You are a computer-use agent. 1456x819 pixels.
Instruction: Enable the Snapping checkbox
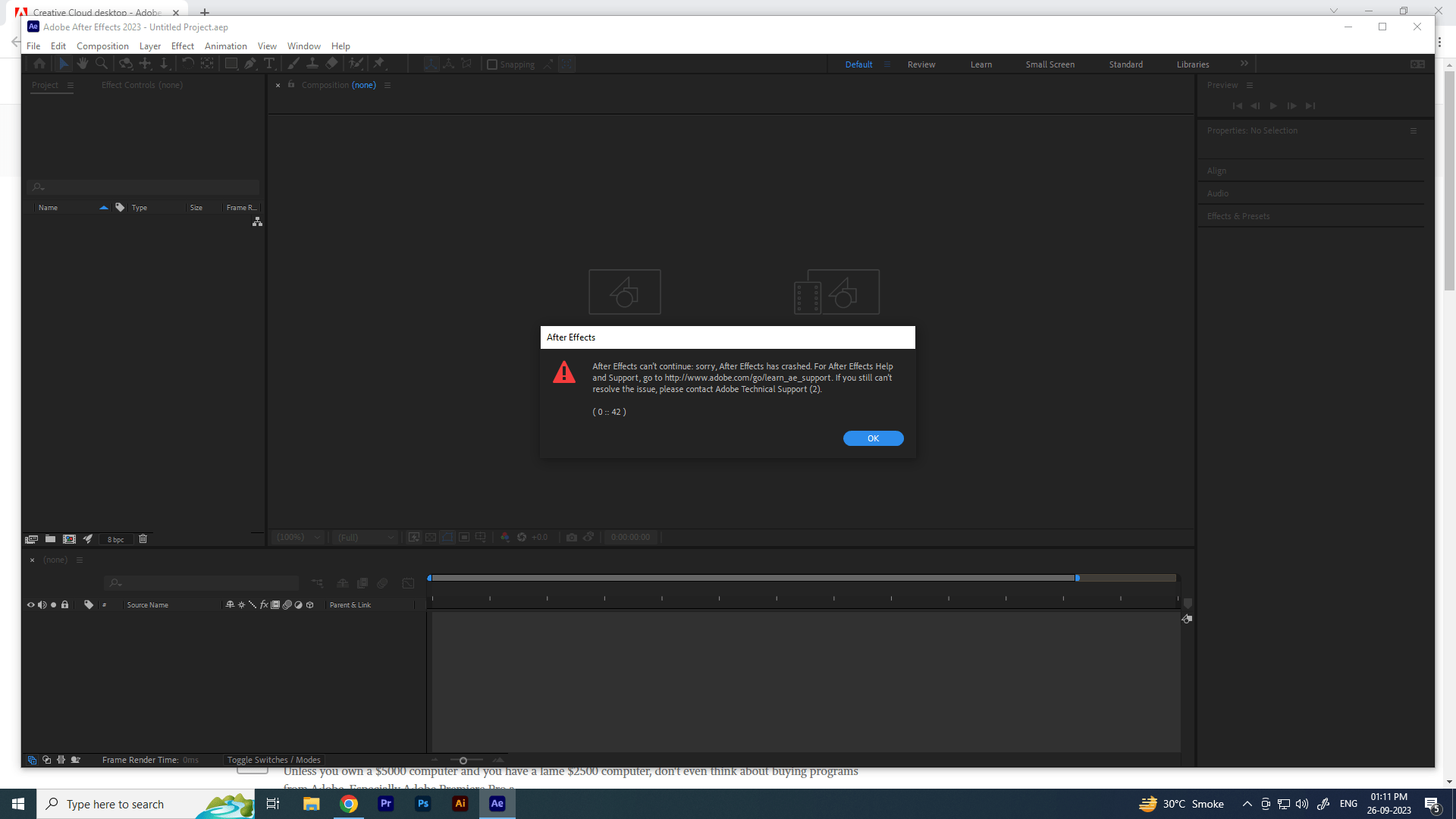coord(493,64)
